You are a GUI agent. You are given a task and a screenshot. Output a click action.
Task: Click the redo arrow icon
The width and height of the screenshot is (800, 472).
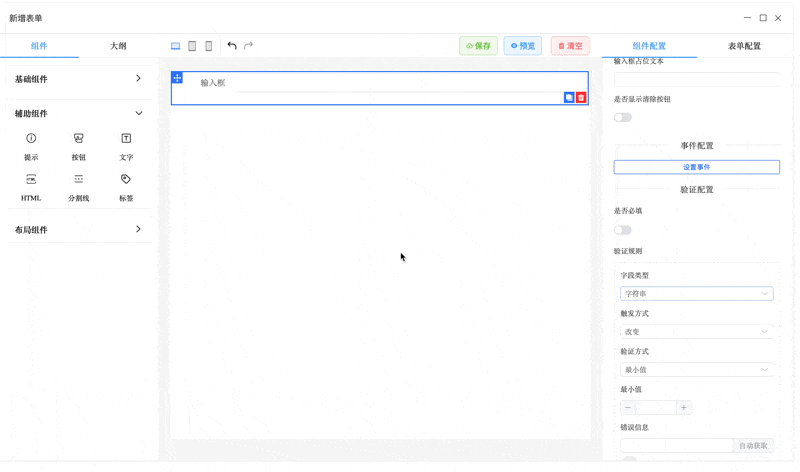249,46
